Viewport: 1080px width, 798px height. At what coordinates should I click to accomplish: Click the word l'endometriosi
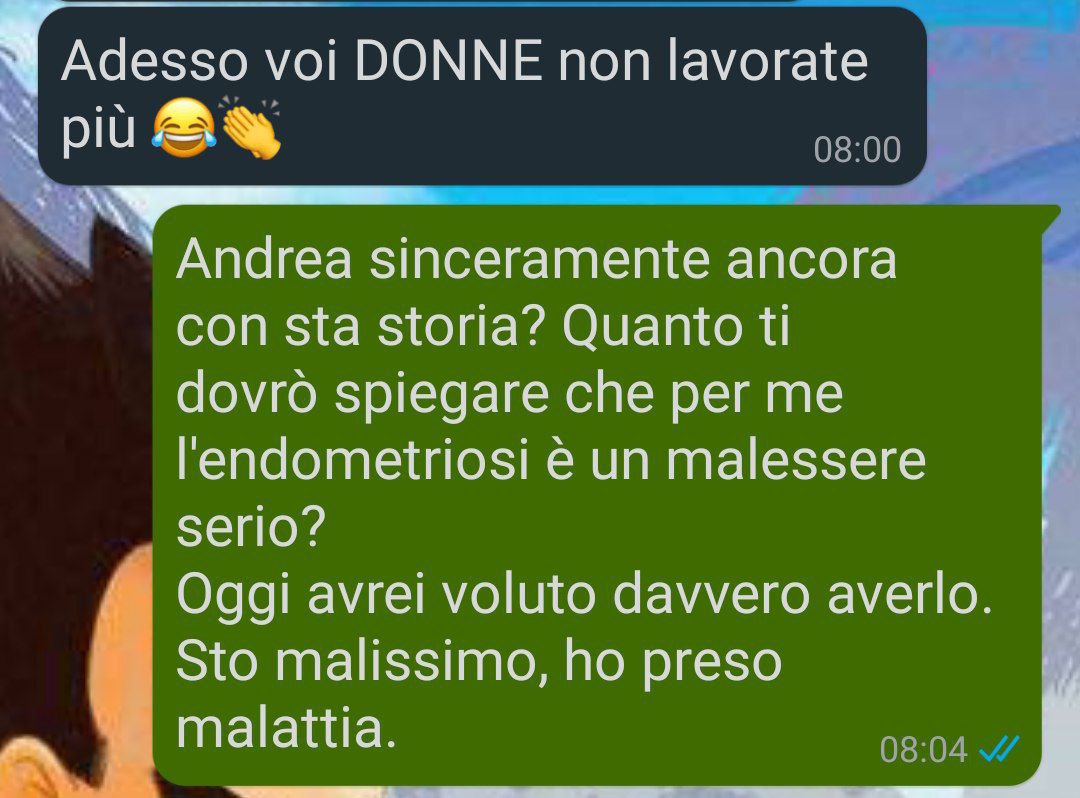pyautogui.click(x=353, y=461)
